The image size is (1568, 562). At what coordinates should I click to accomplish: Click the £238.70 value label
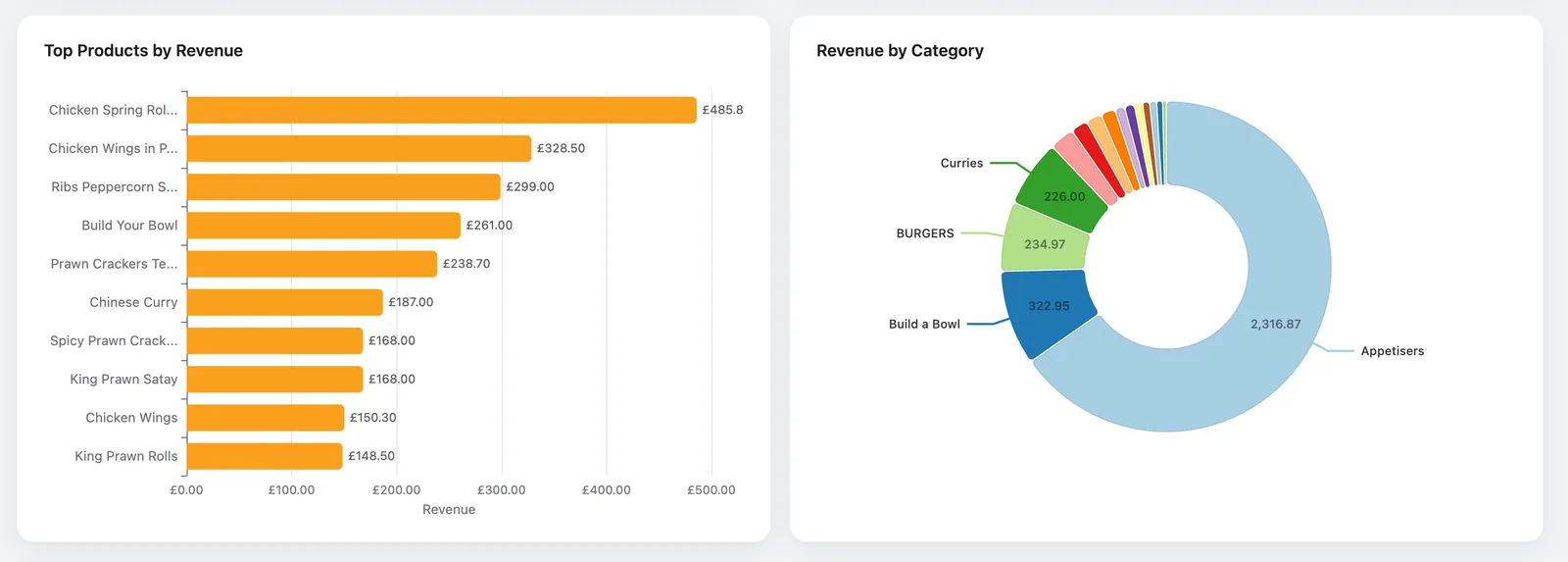[466, 264]
